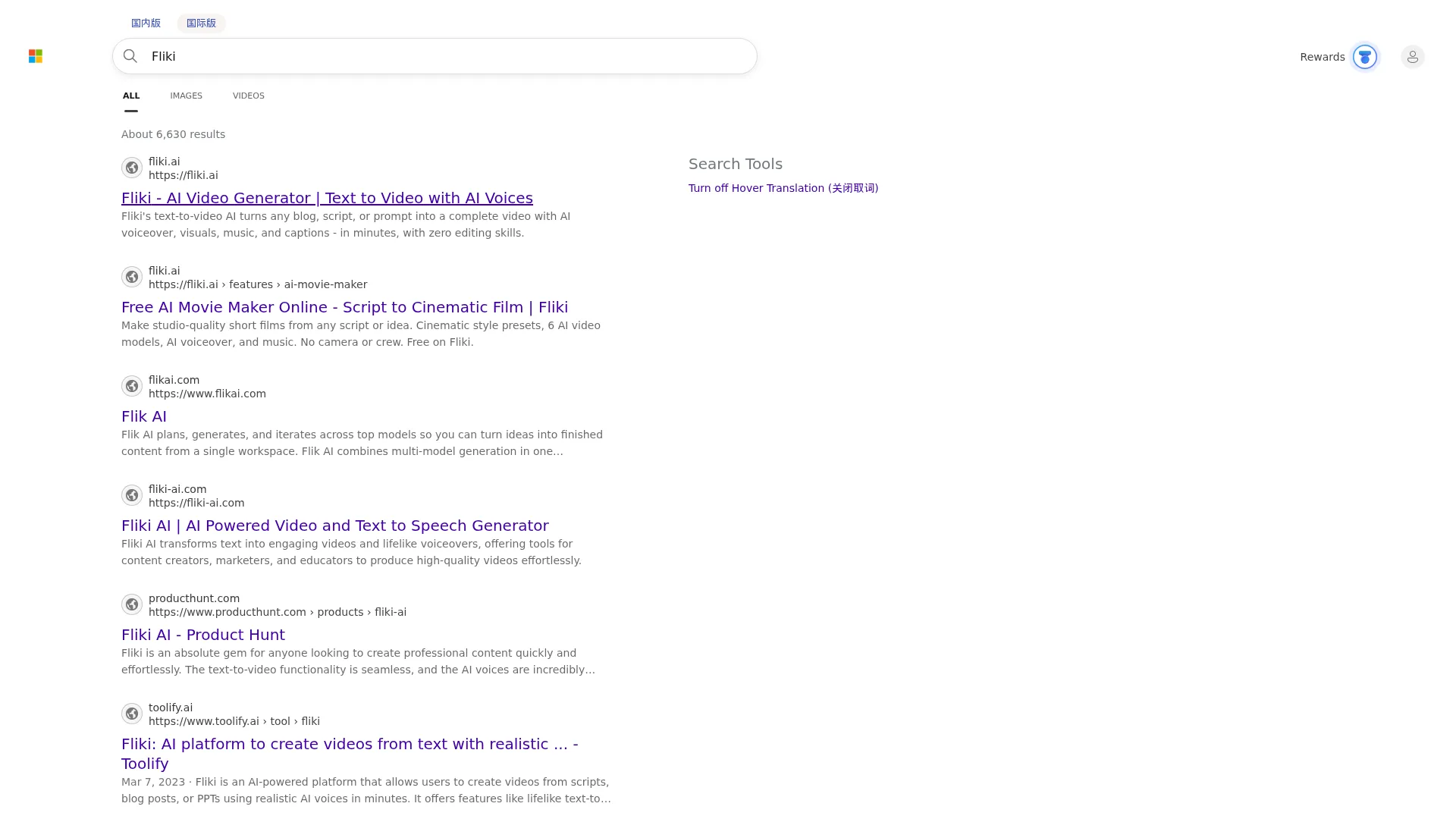Switch to 国际版 international version tab

click(x=201, y=23)
